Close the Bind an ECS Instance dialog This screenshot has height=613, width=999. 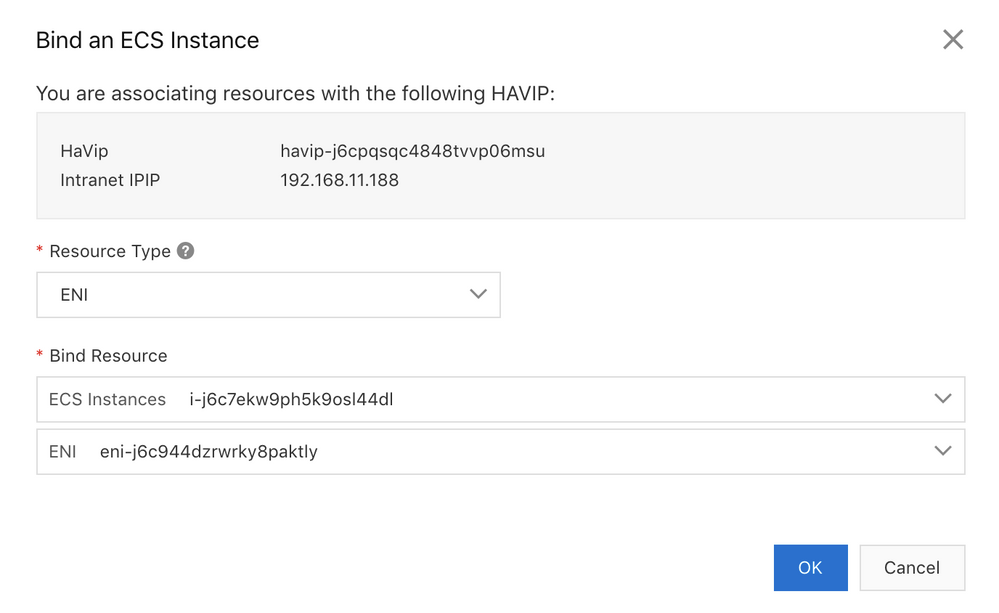[952, 40]
